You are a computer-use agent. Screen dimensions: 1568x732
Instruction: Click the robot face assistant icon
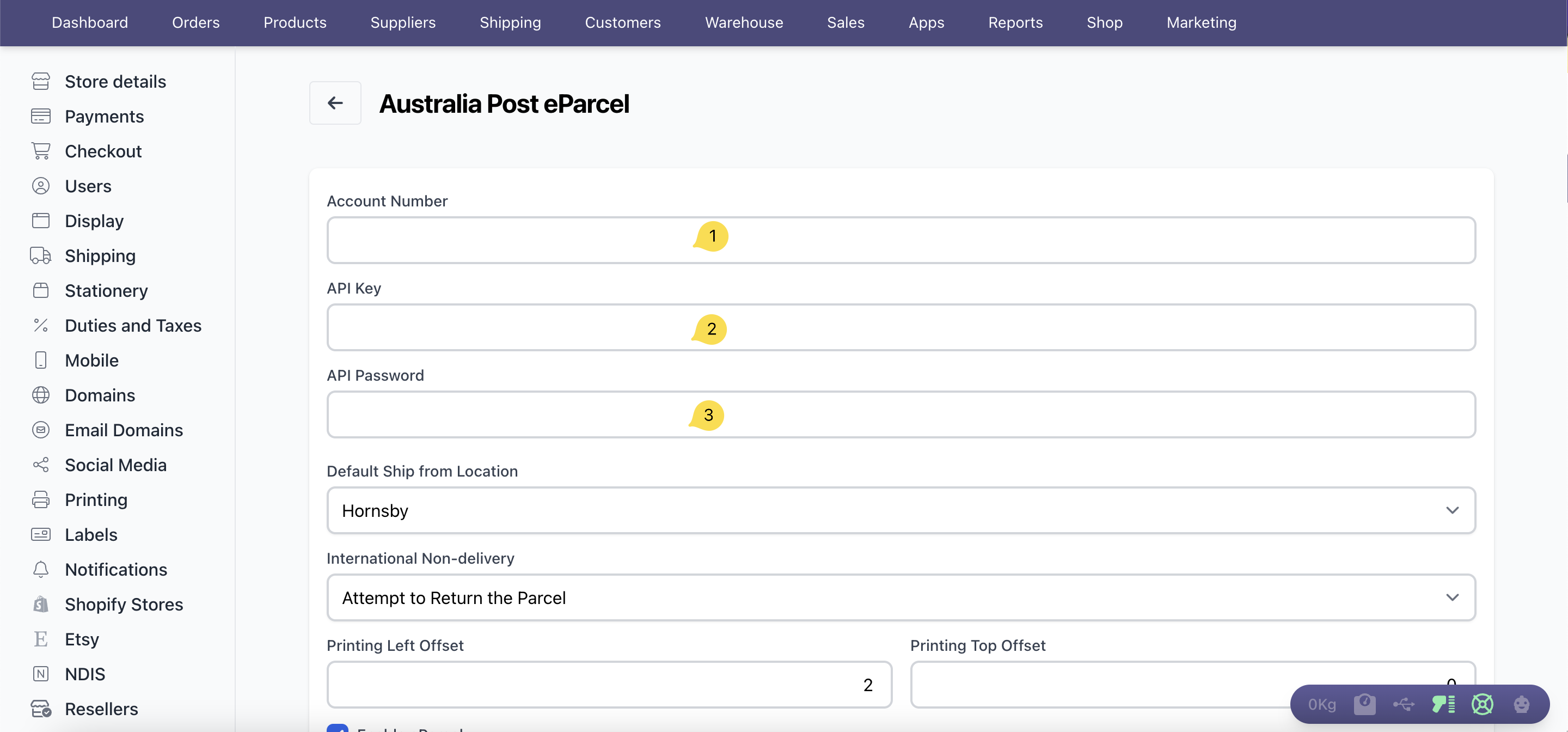(1521, 704)
